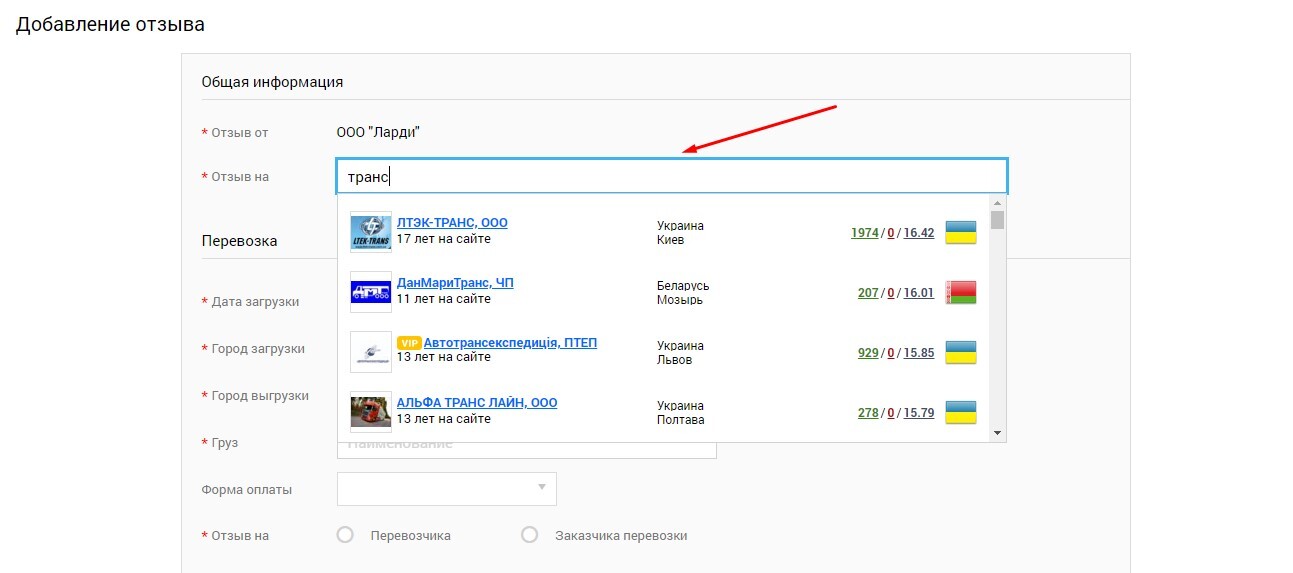This screenshot has height=573, width=1293.
Task: Open the ДанМариТранс, ЧП company link
Action: [x=455, y=283]
